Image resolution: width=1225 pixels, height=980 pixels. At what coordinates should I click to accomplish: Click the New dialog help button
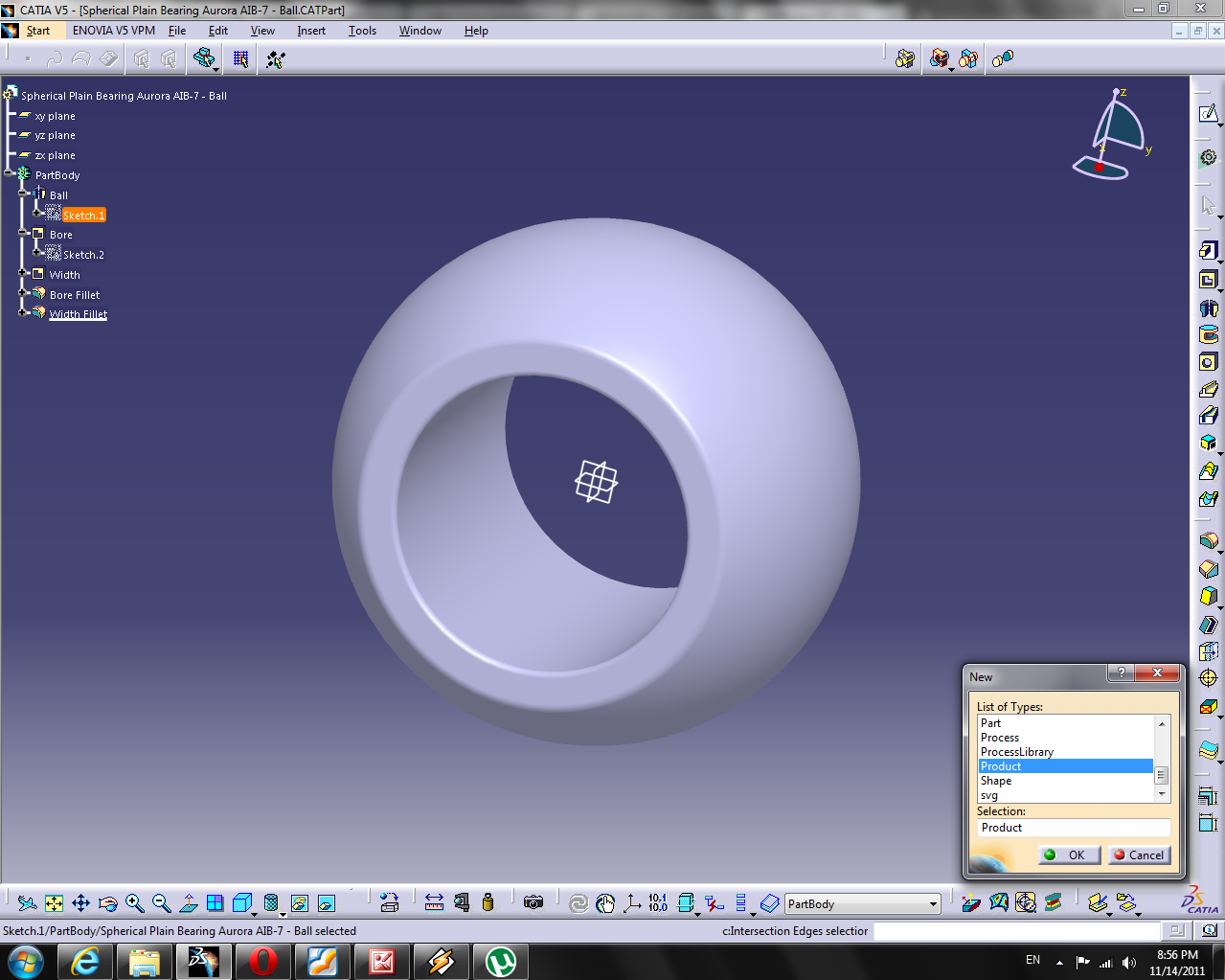(x=1121, y=672)
